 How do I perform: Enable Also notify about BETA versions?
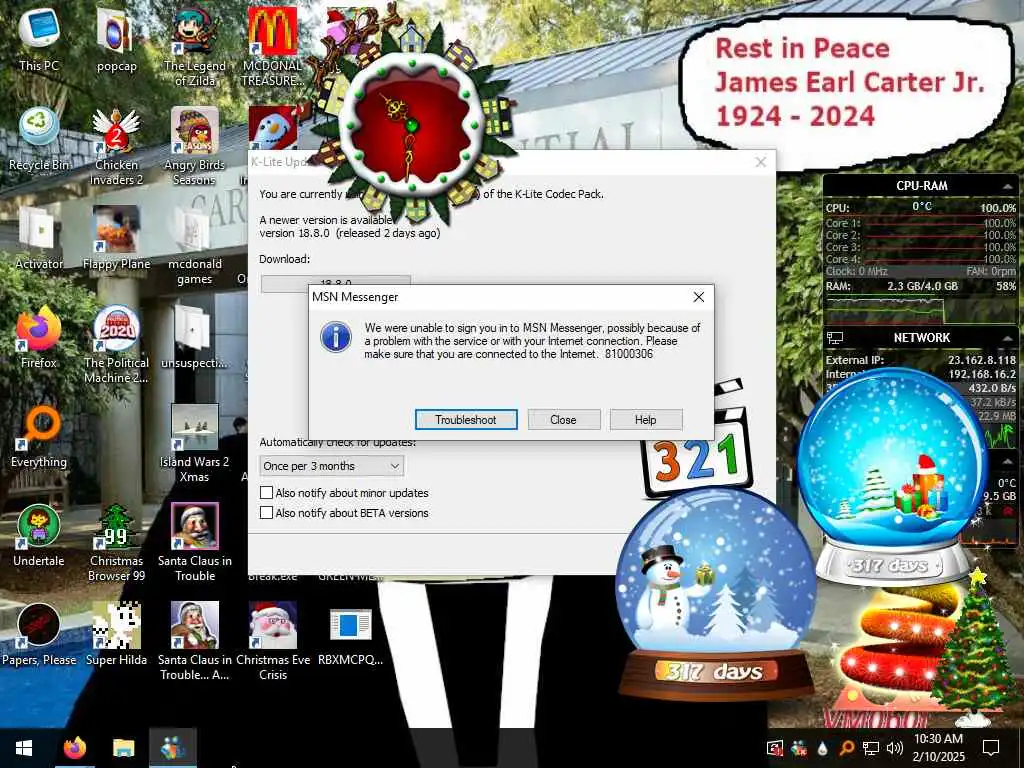coord(266,513)
